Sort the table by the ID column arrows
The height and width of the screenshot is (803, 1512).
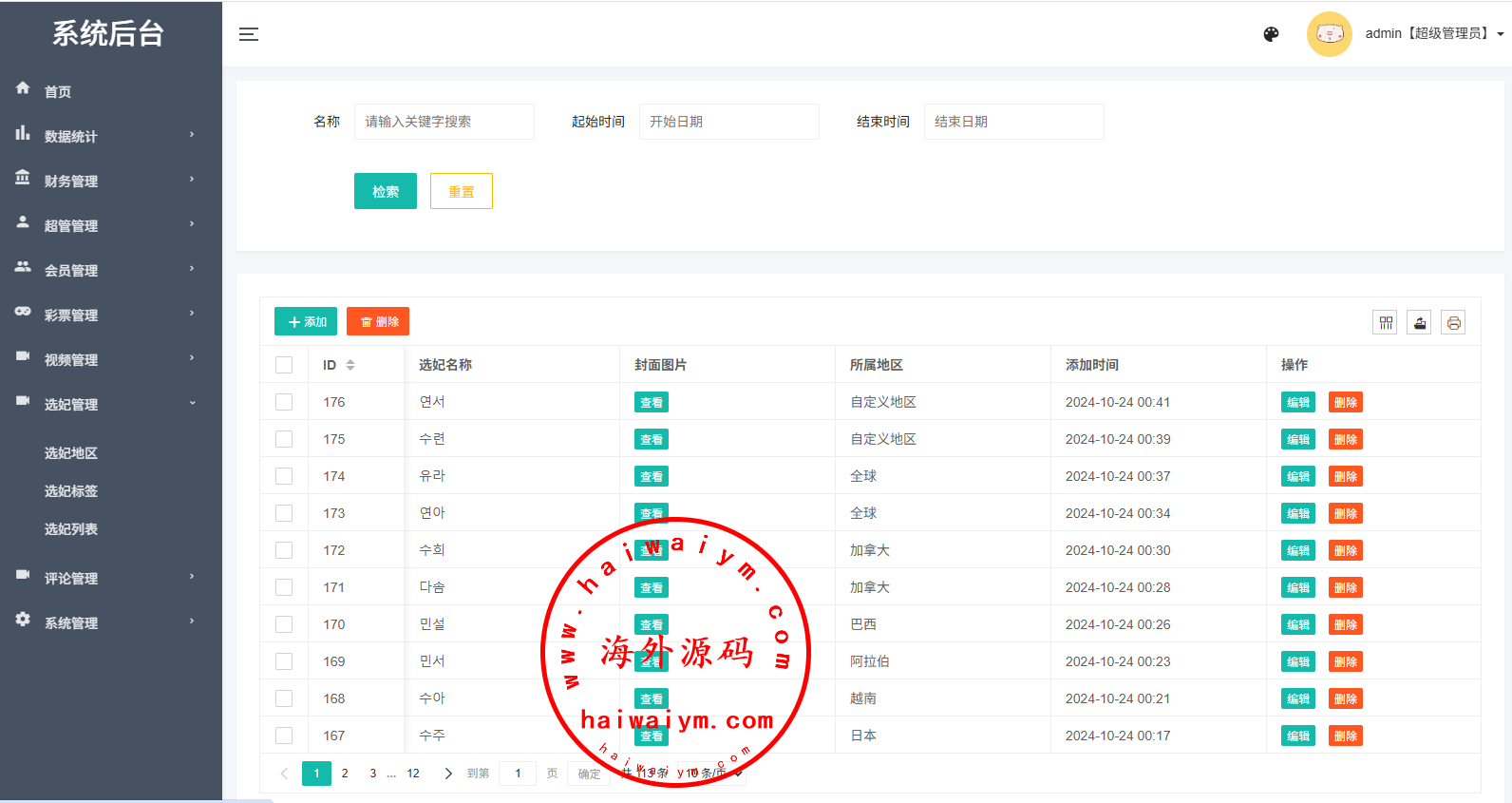pos(350,365)
